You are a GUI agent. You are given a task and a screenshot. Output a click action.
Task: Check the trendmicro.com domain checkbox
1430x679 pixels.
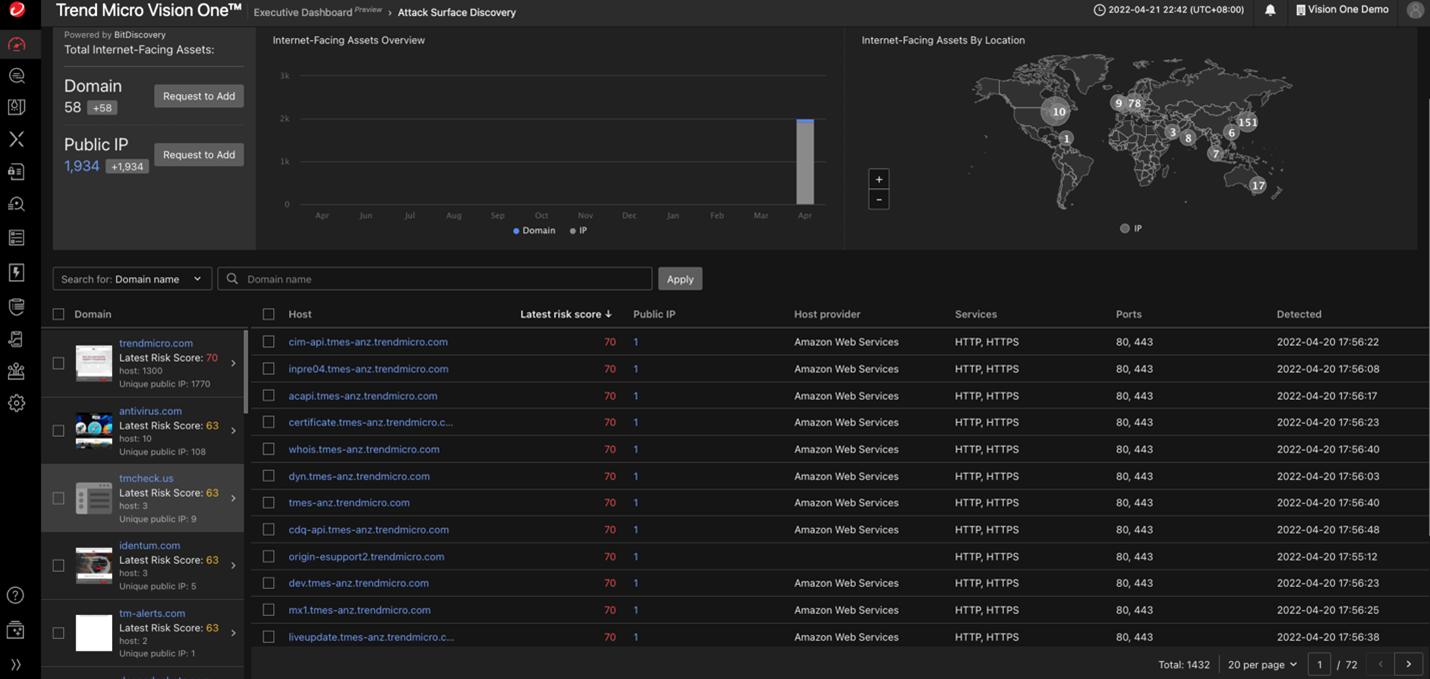[x=58, y=363]
